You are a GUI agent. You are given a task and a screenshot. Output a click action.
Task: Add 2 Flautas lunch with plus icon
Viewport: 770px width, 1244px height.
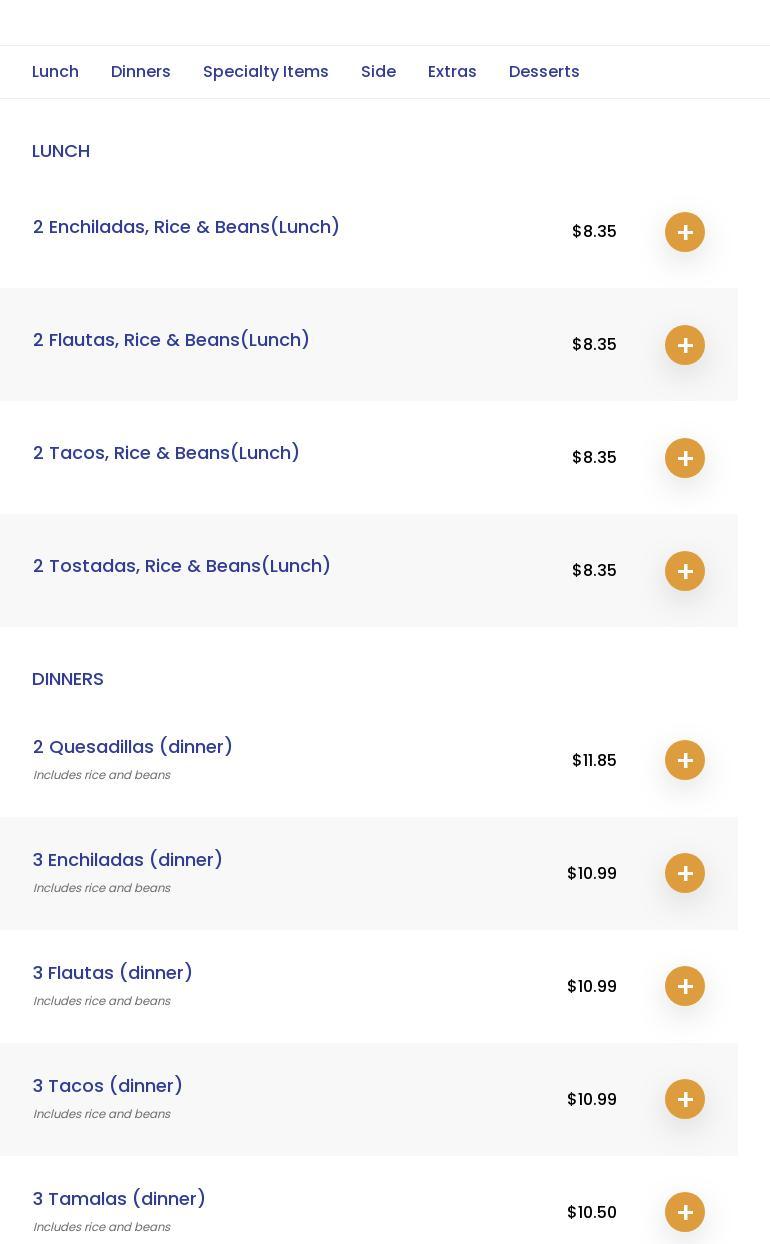(685, 345)
